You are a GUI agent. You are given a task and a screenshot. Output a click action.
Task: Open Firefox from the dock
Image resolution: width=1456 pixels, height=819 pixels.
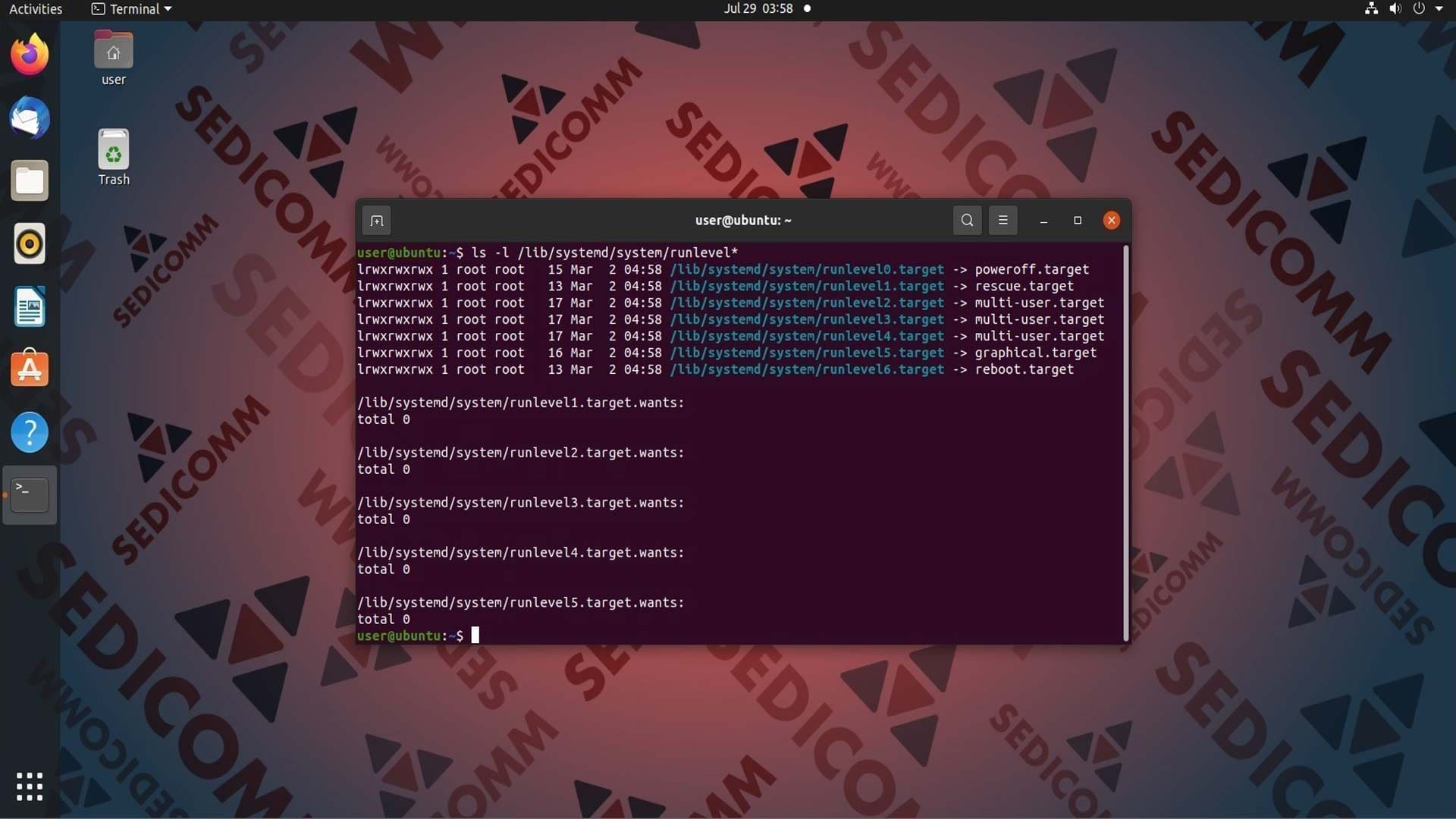30,55
